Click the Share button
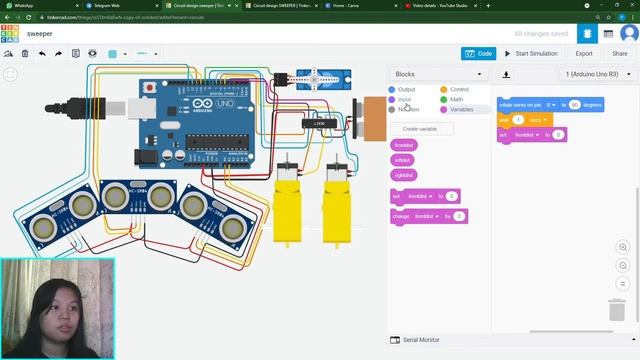640x360 pixels. click(620, 53)
